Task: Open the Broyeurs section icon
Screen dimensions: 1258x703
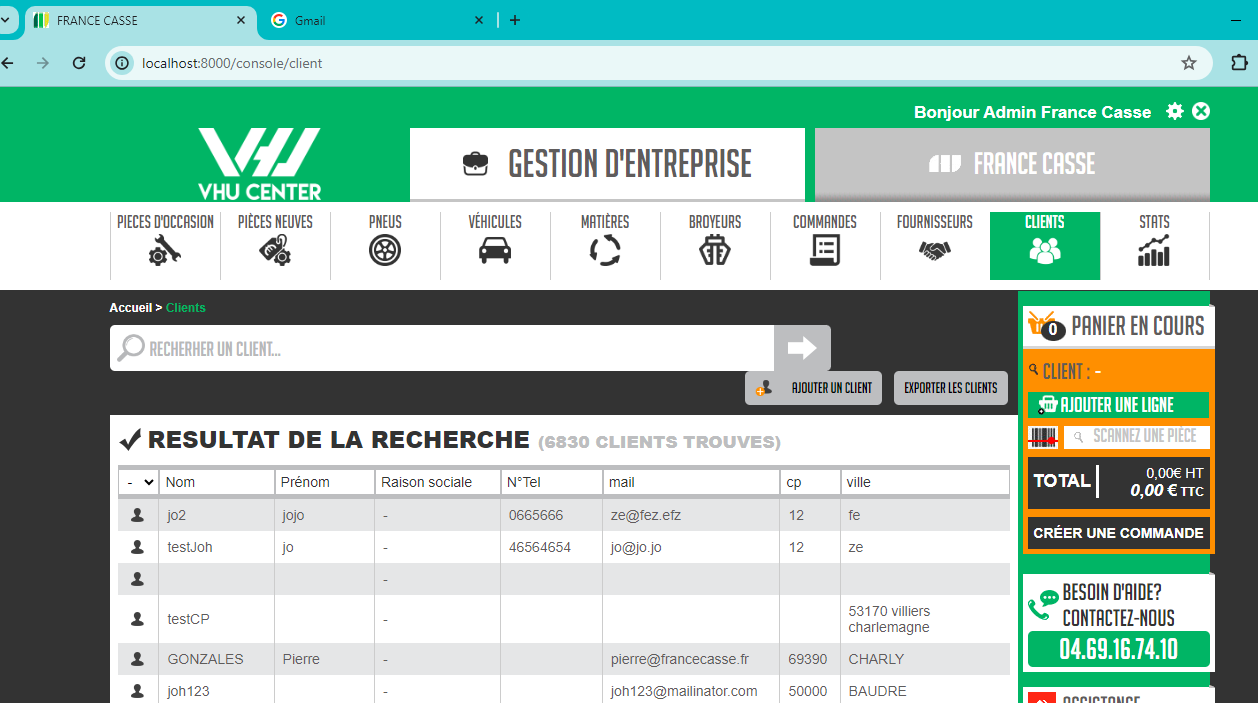Action: pyautogui.click(x=715, y=250)
